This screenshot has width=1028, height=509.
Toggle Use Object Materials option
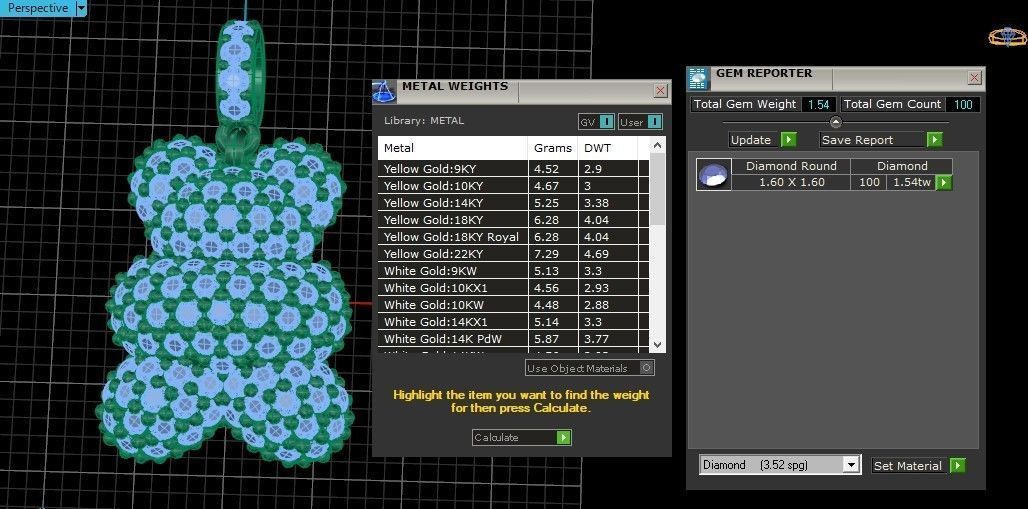pos(589,368)
